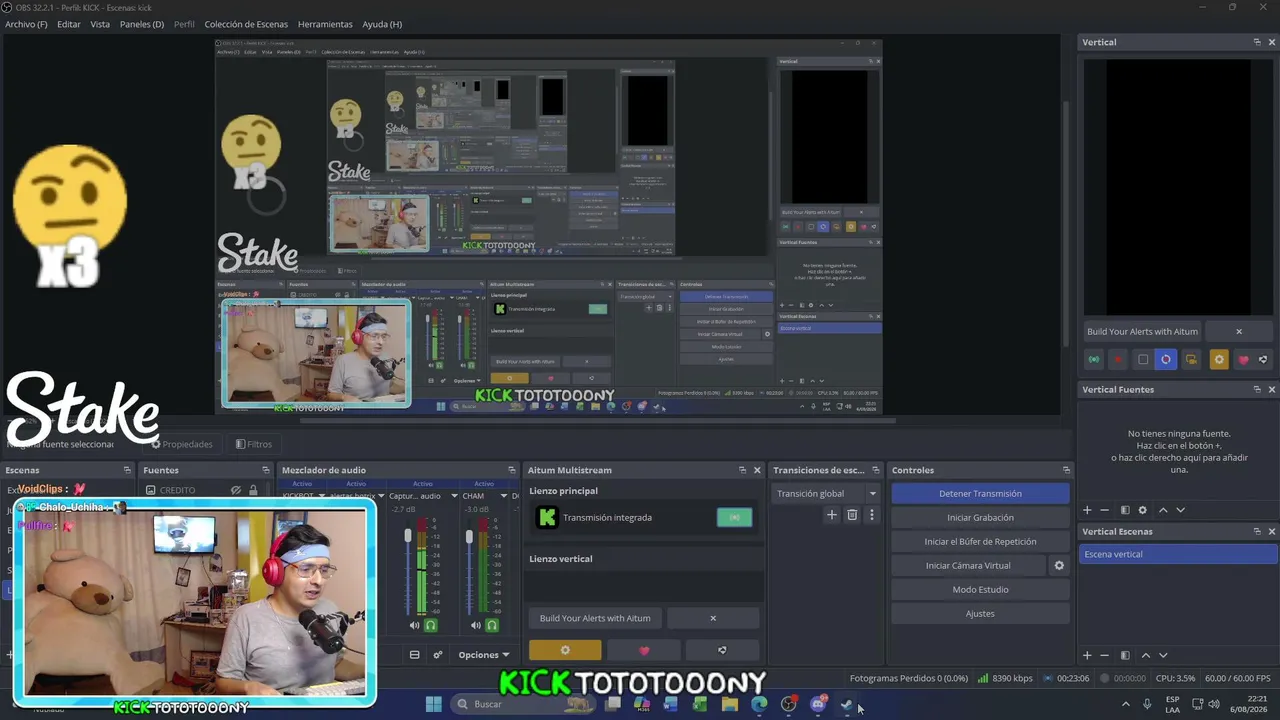Move source down in Vertical Fuentes
The height and width of the screenshot is (720, 1280).
(x=1180, y=510)
